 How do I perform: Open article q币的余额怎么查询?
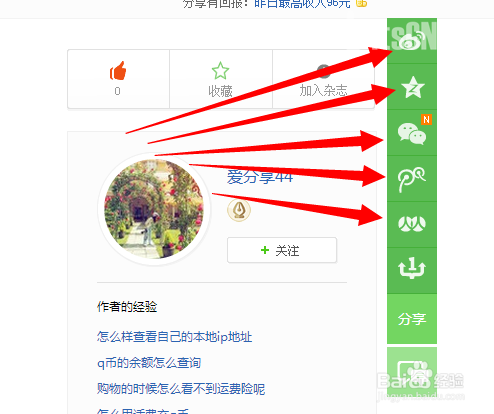[149, 363]
